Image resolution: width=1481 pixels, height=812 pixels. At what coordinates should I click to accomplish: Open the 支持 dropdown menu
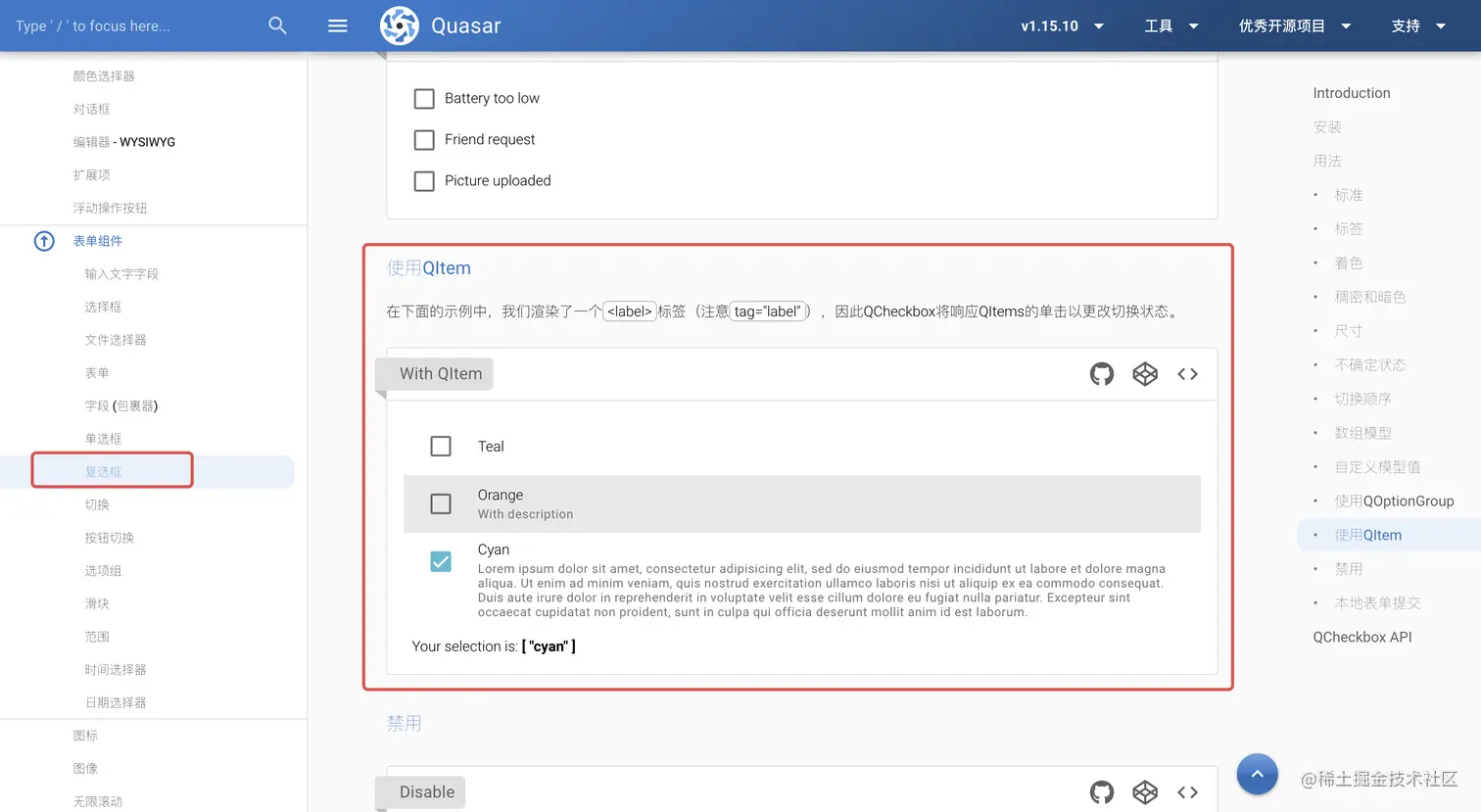(x=1418, y=25)
